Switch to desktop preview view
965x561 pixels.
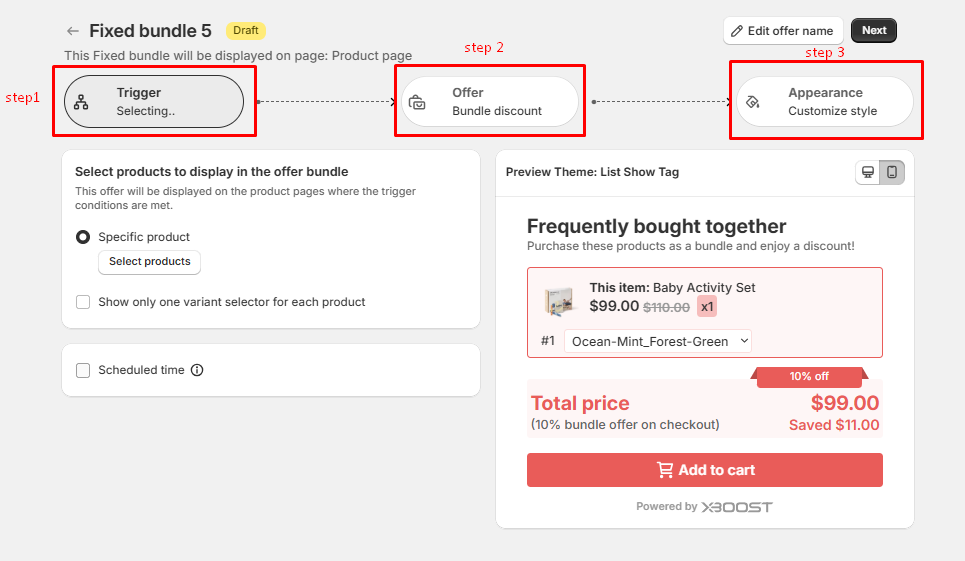[868, 172]
